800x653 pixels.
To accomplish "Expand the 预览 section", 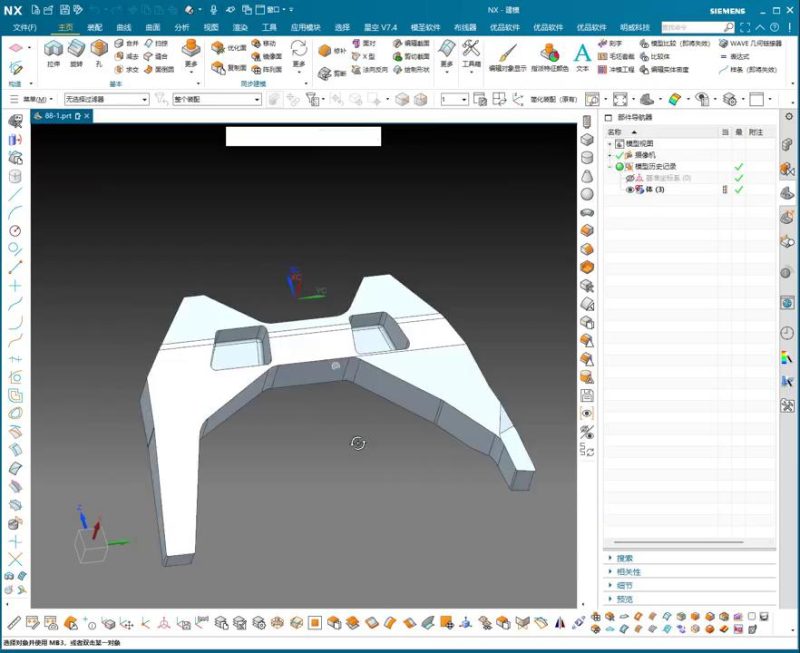I will (611, 599).
